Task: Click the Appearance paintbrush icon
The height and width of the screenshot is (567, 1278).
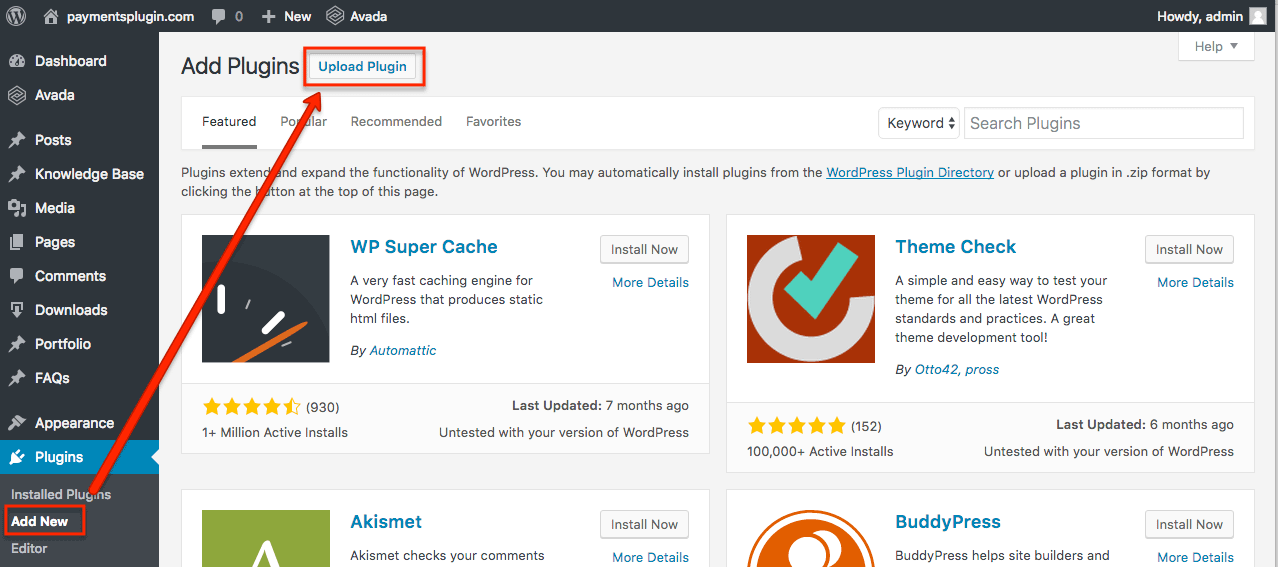Action: point(17,423)
